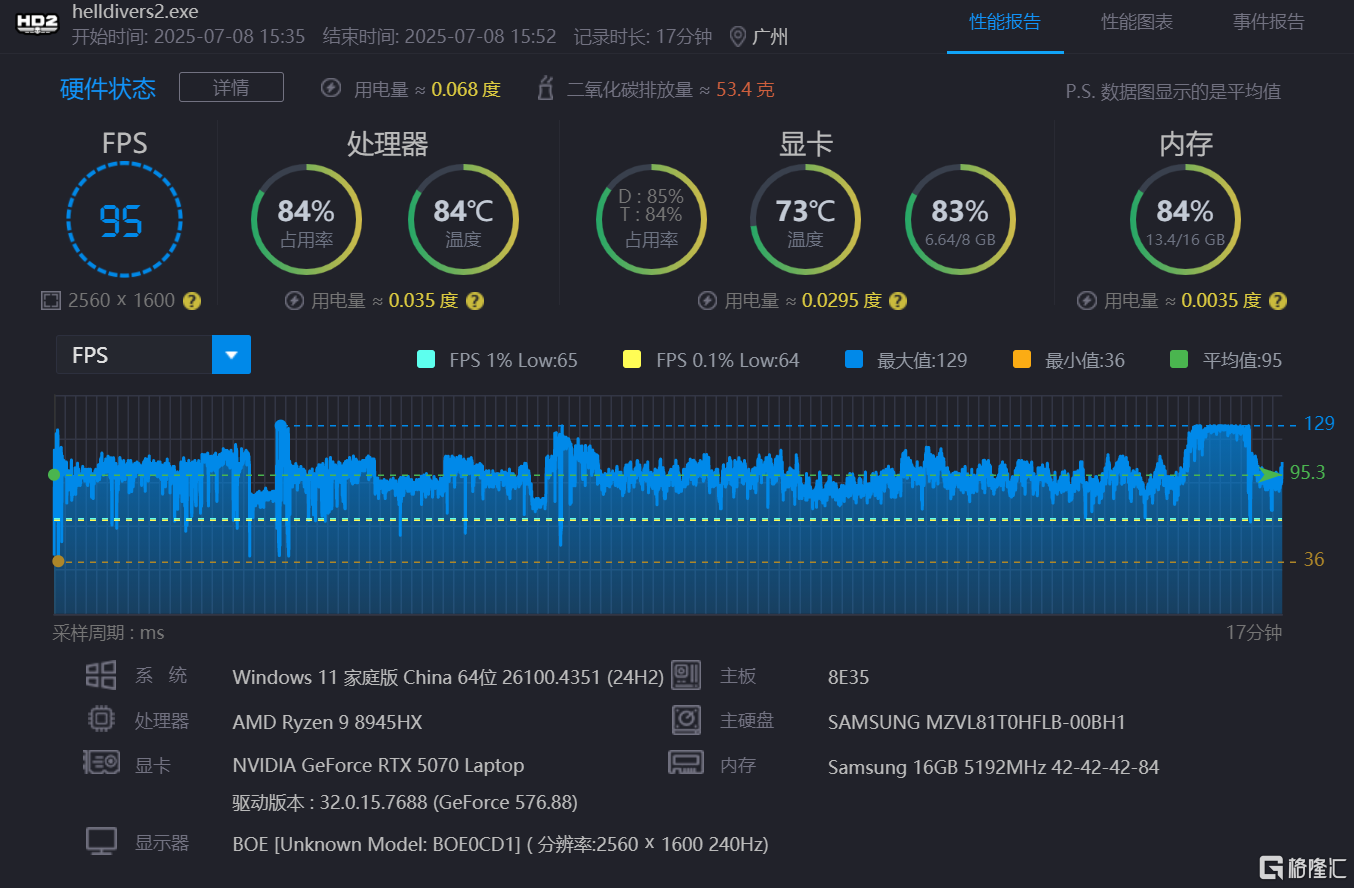Click 记录时长: 17分钟 text
This screenshot has height=888, width=1354.
tap(643, 37)
